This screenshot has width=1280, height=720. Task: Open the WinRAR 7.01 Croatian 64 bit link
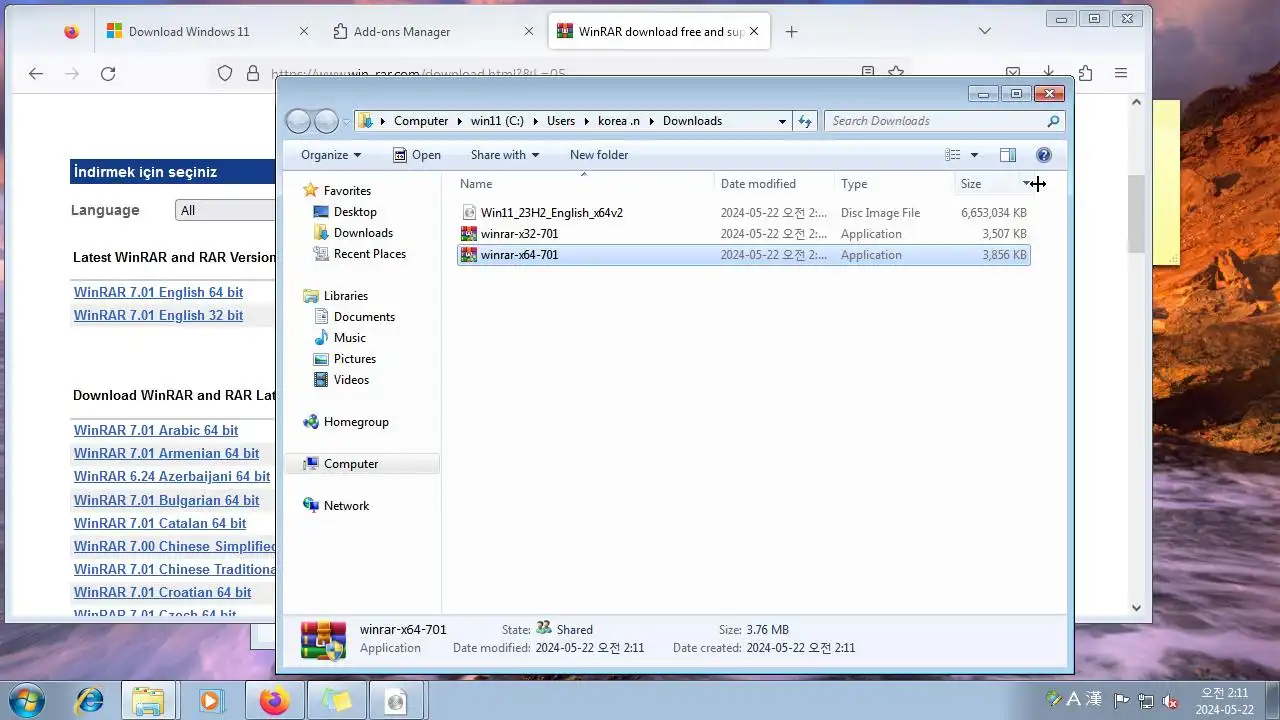pyautogui.click(x=163, y=592)
